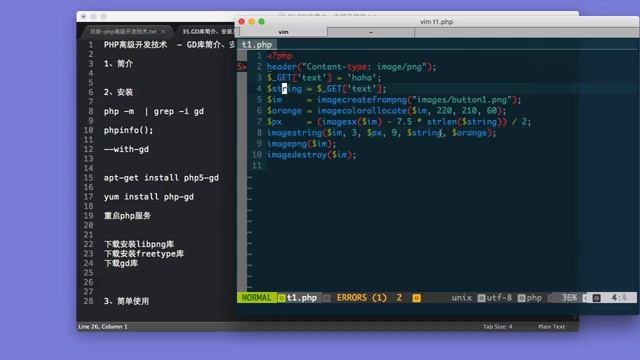Click the 'imagedestroy($im);' line in vim
The image size is (640, 360).
[x=311, y=155]
